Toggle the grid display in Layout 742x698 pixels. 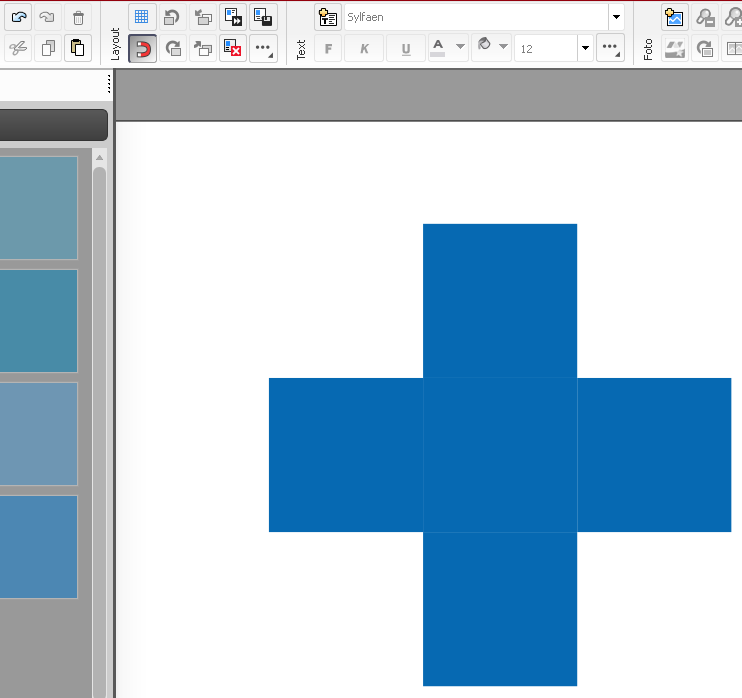pos(142,17)
